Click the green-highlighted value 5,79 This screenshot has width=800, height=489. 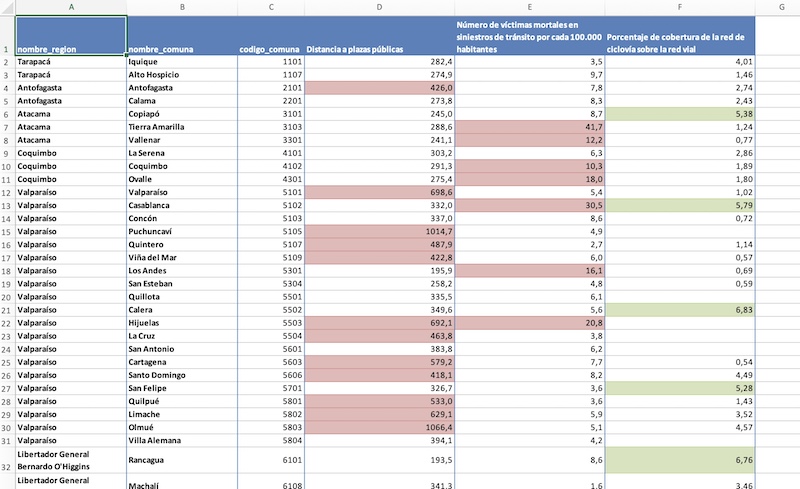[680, 205]
